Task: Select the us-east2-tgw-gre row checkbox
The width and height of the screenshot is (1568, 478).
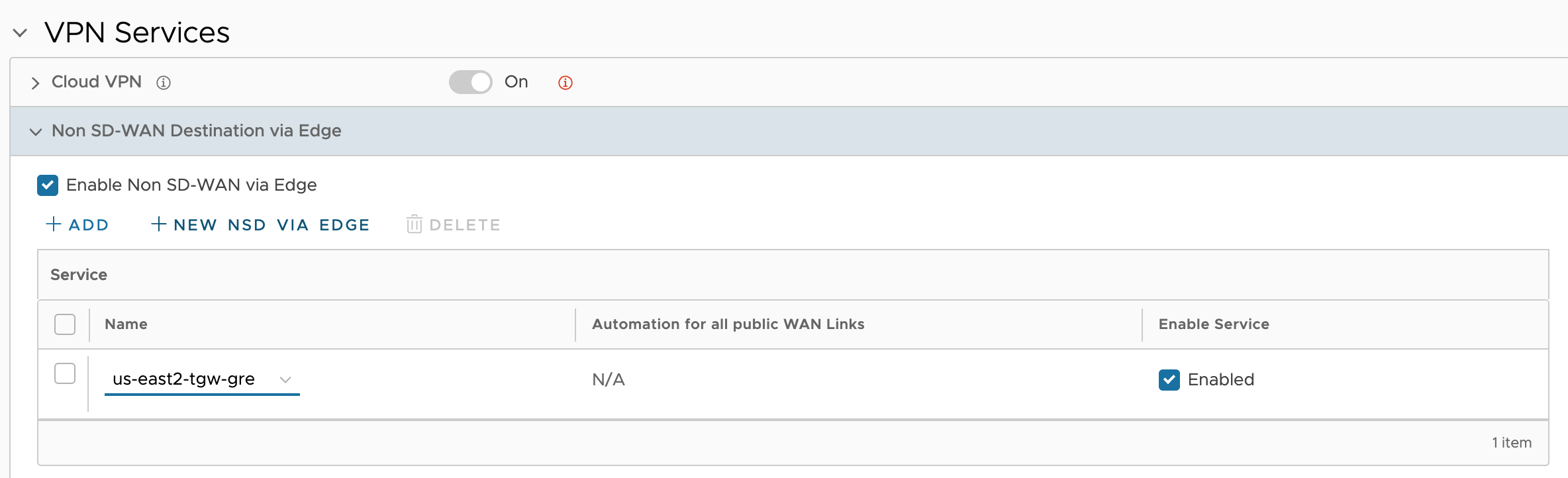Action: click(65, 373)
